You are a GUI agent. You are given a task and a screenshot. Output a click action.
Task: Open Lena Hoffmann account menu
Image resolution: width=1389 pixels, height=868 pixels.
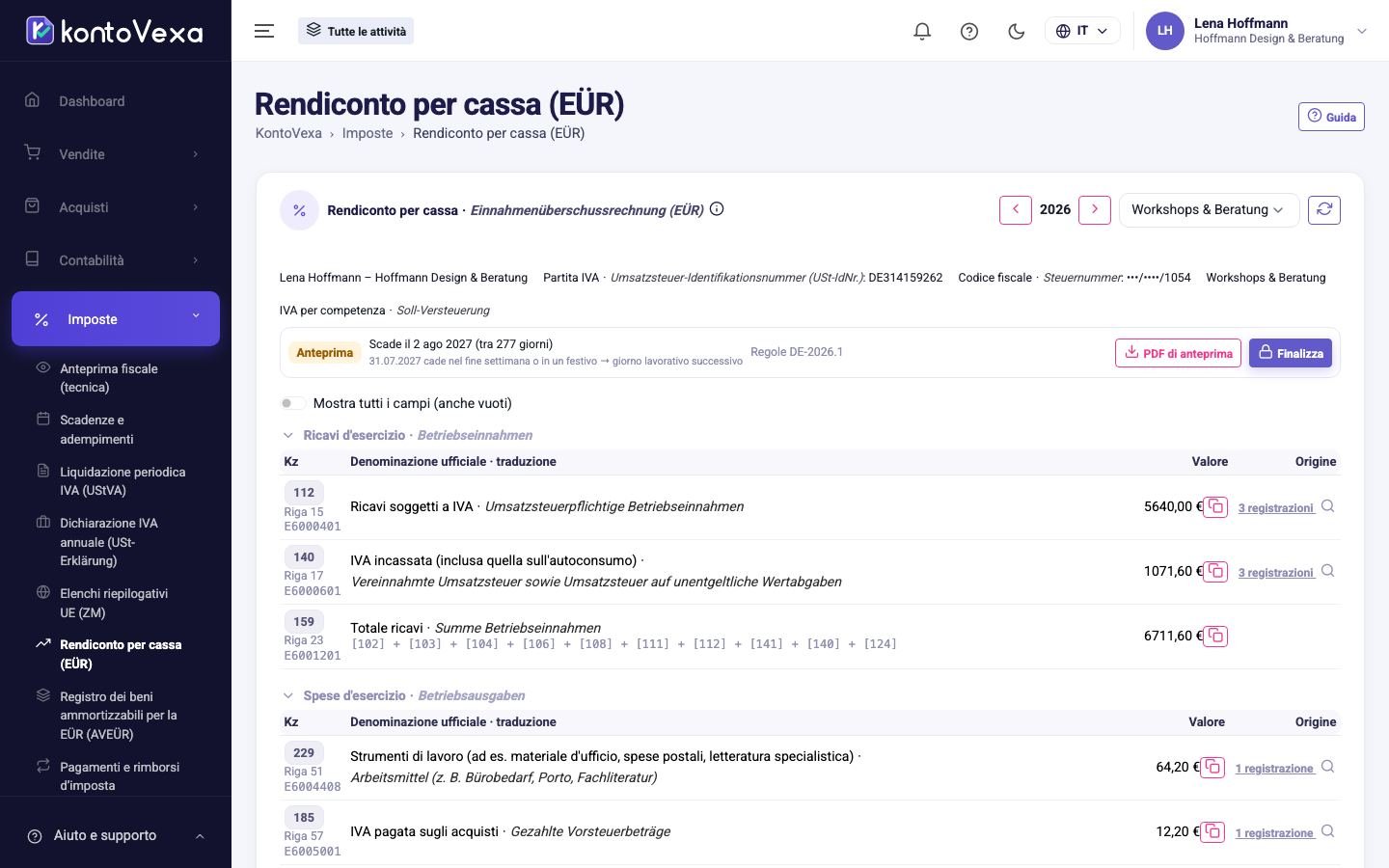click(x=1257, y=31)
